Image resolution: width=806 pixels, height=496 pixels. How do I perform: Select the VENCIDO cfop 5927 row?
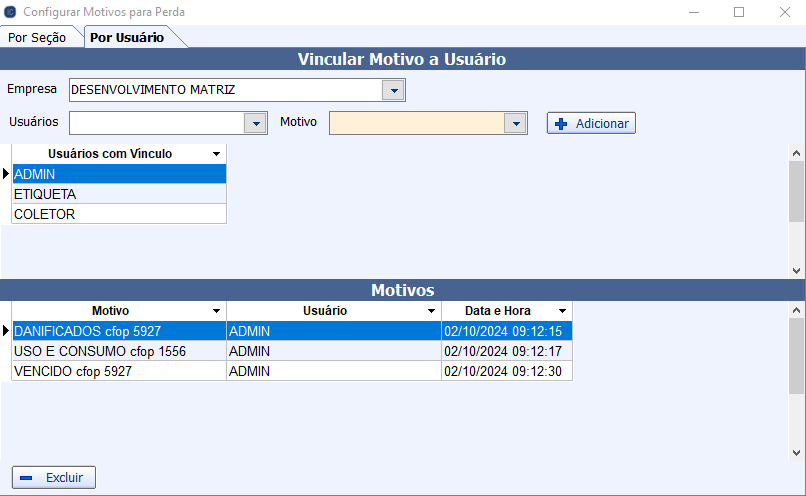pyautogui.click(x=118, y=371)
